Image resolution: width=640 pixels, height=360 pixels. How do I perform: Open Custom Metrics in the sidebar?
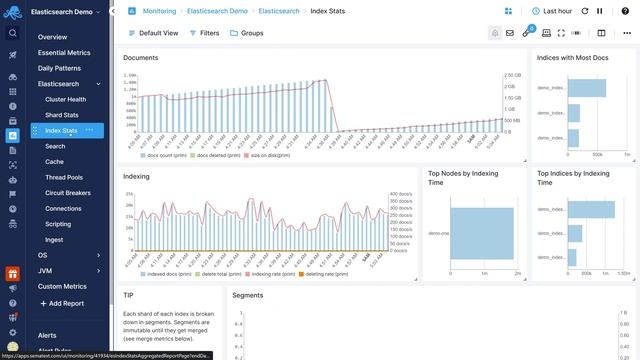pos(62,286)
